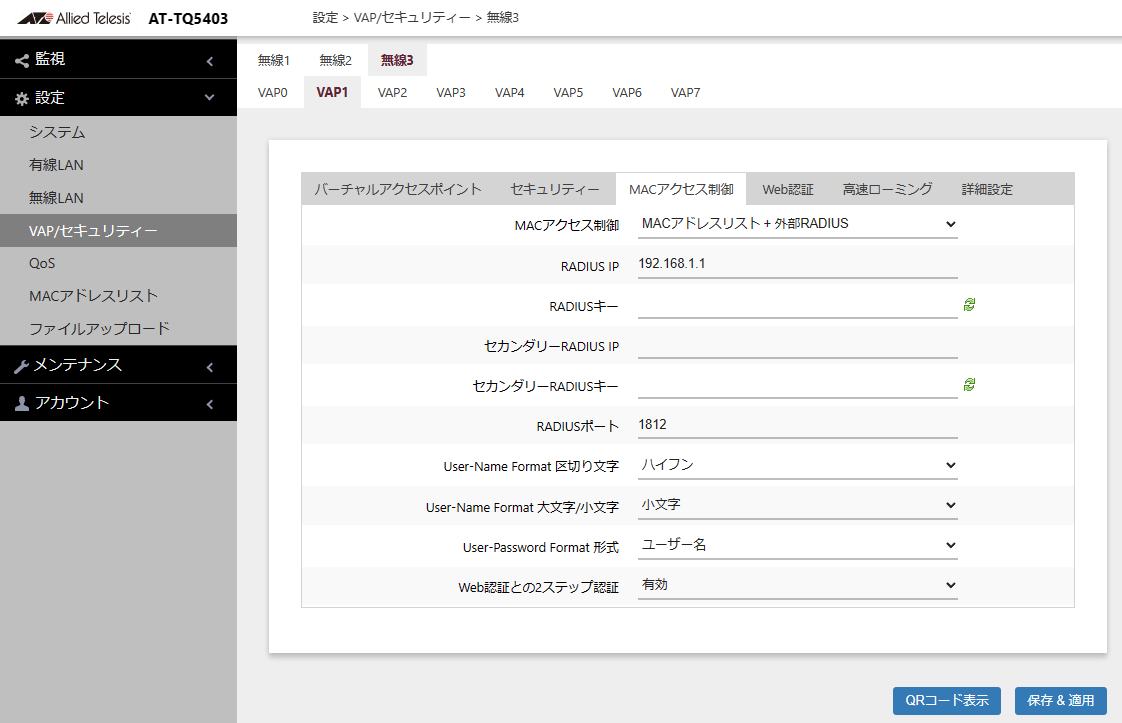This screenshot has height=723, width=1122.
Task: Click the セカンダリーRADIUS IP input field
Action: (797, 345)
